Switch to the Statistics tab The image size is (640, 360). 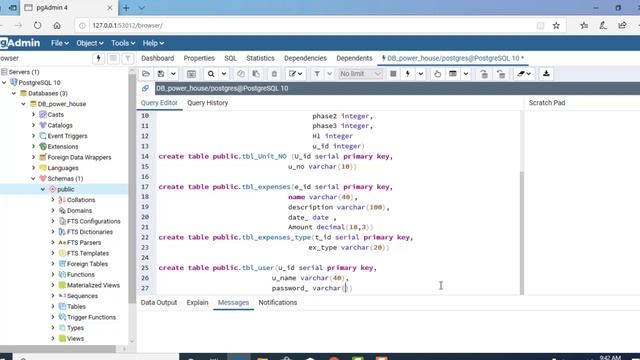point(260,58)
